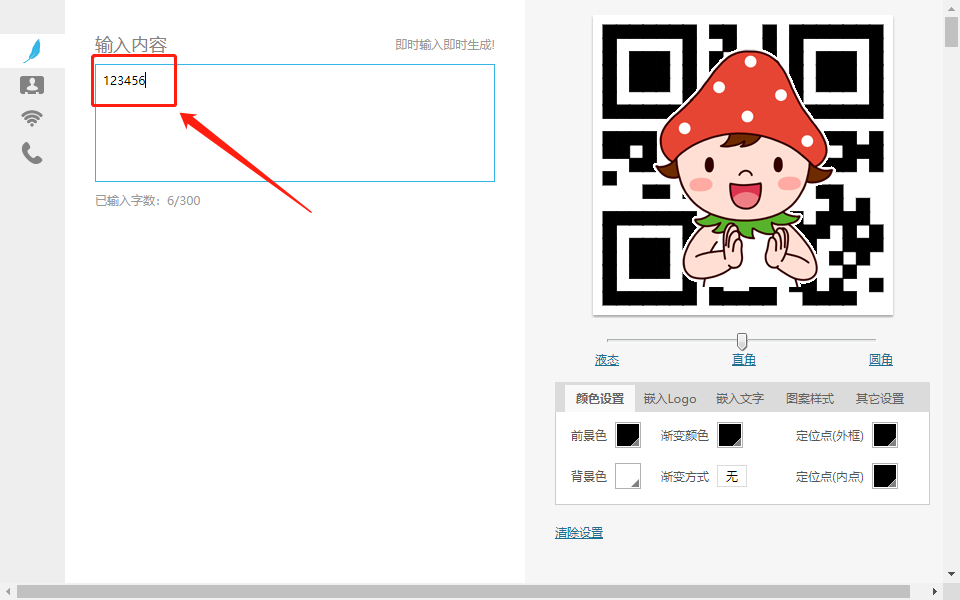The height and width of the screenshot is (600, 960).
Task: Switch to the 其它设置 tab
Action: [x=879, y=398]
